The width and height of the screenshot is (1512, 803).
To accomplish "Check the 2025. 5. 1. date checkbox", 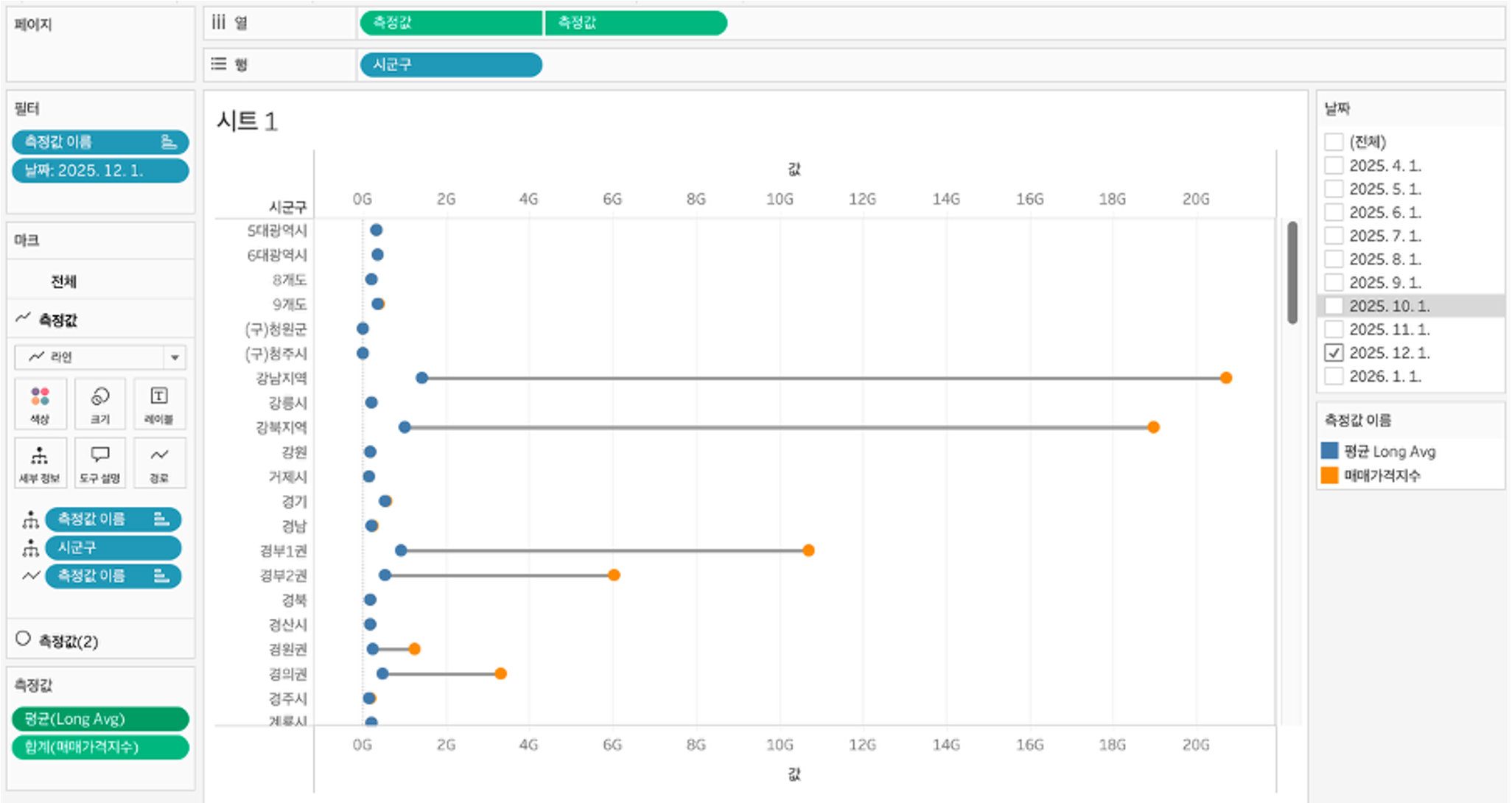I will [x=1334, y=189].
